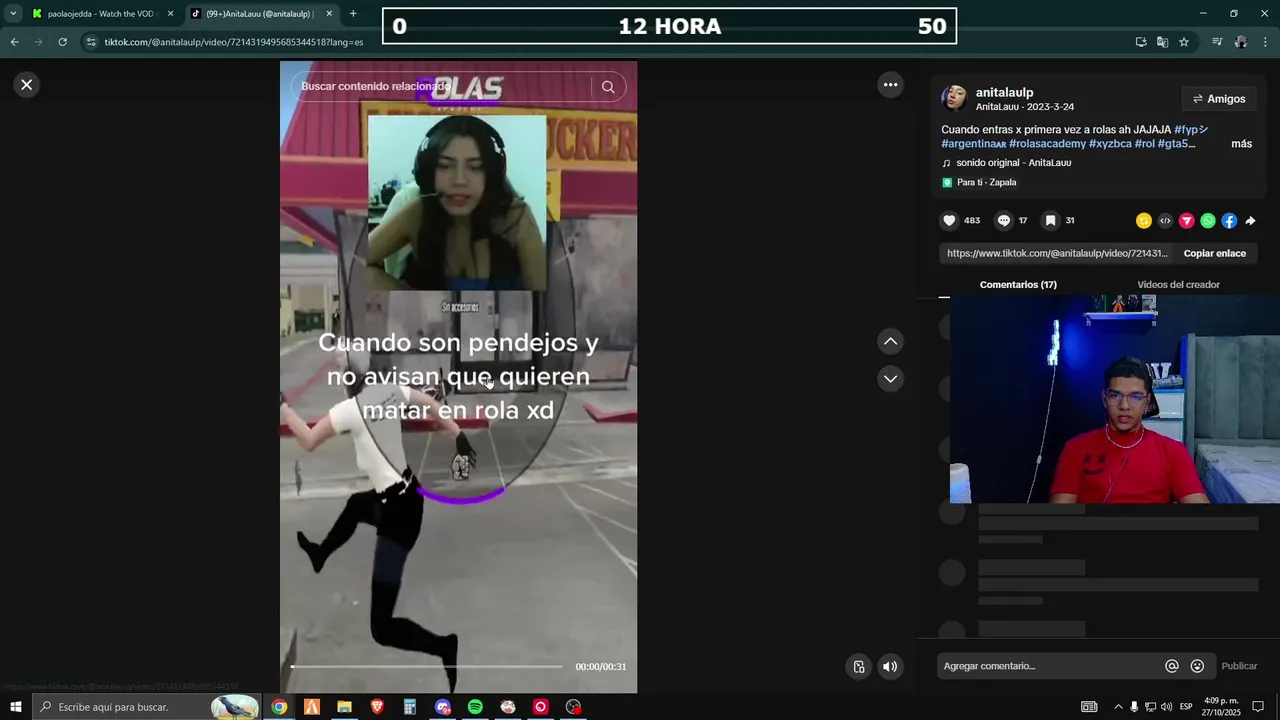The image size is (1280, 720).
Task: Select the '(99+)AnitaLauu' TikTok browser tab
Action: 260,14
